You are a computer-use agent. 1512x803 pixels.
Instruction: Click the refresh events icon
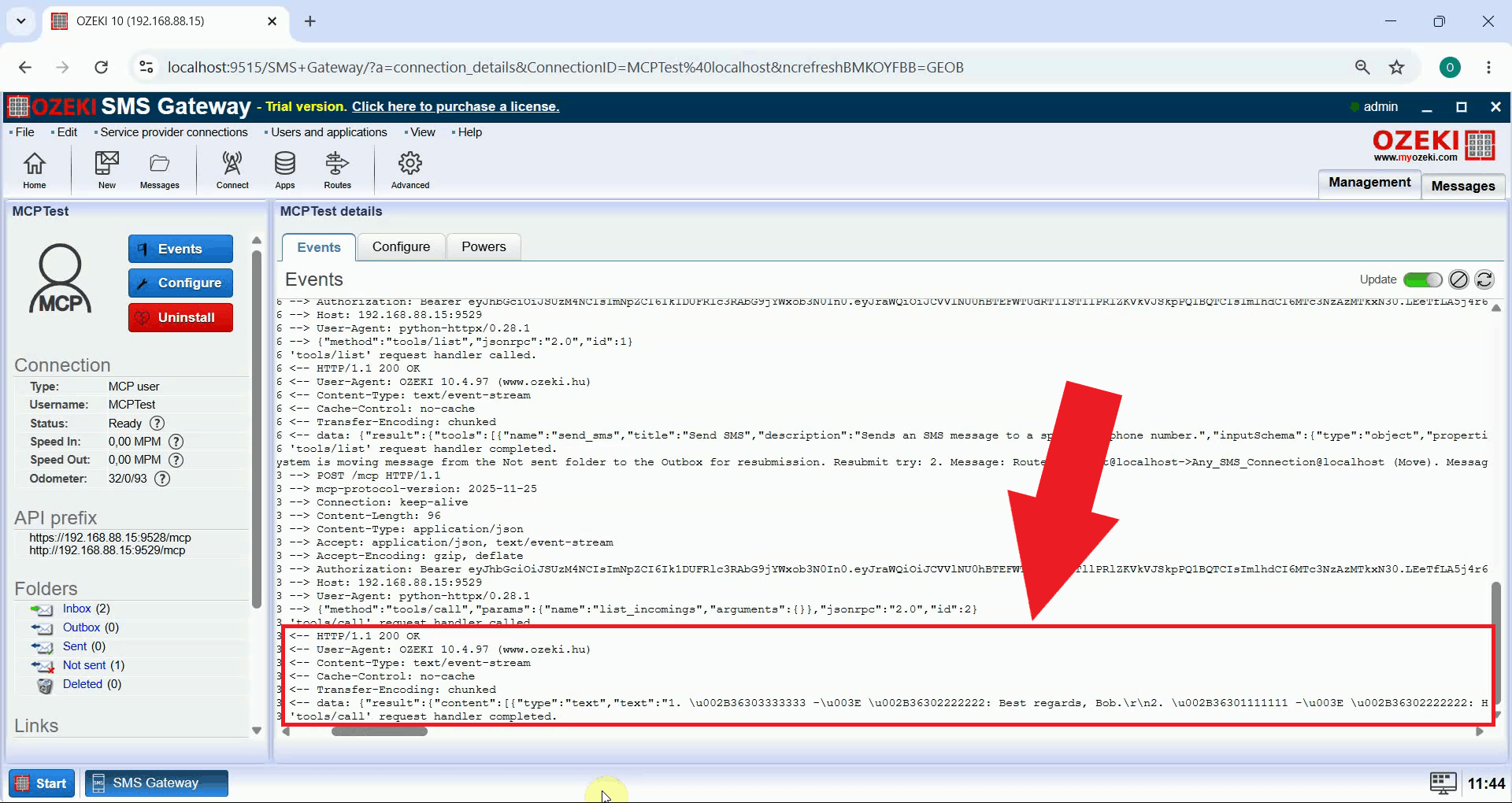pos(1484,279)
